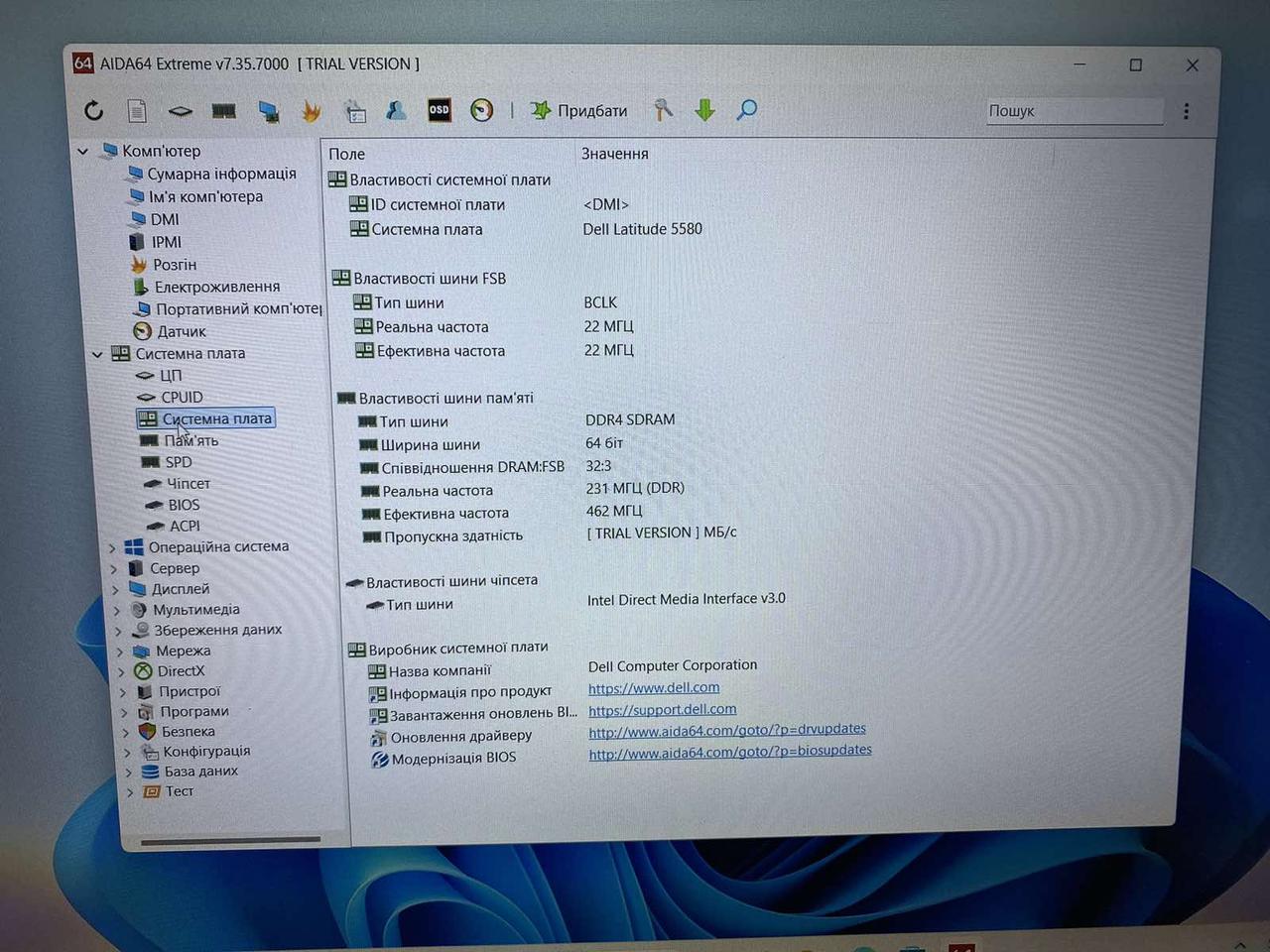This screenshot has height=952, width=1270.
Task: Expand the Мережа tree node
Action: 120,653
